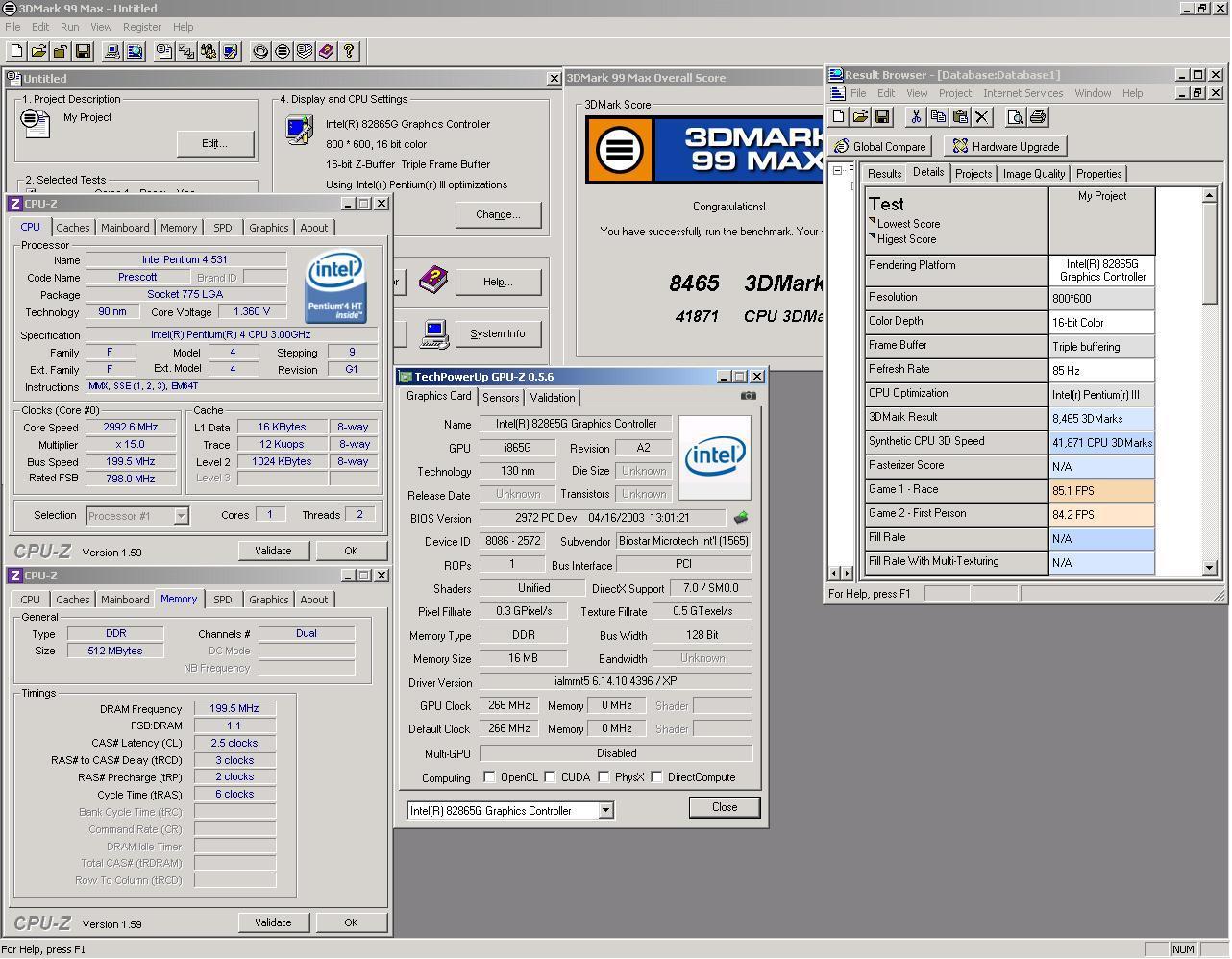Click the Open file icon in 3DMark toolbar
Viewport: 1232px width, 959px height.
[38, 52]
